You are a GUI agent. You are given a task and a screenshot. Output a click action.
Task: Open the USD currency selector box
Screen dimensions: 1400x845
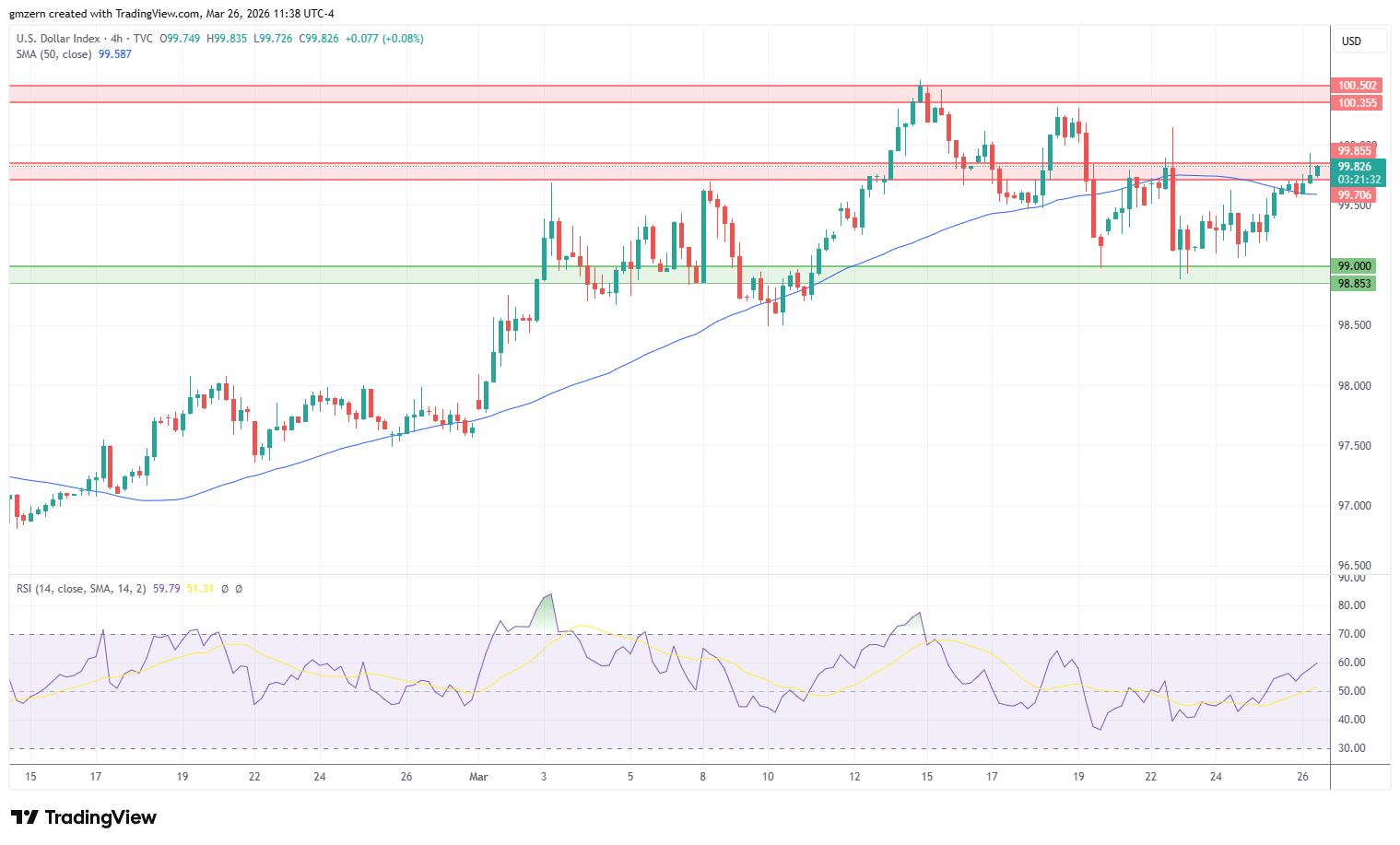[x=1359, y=41]
